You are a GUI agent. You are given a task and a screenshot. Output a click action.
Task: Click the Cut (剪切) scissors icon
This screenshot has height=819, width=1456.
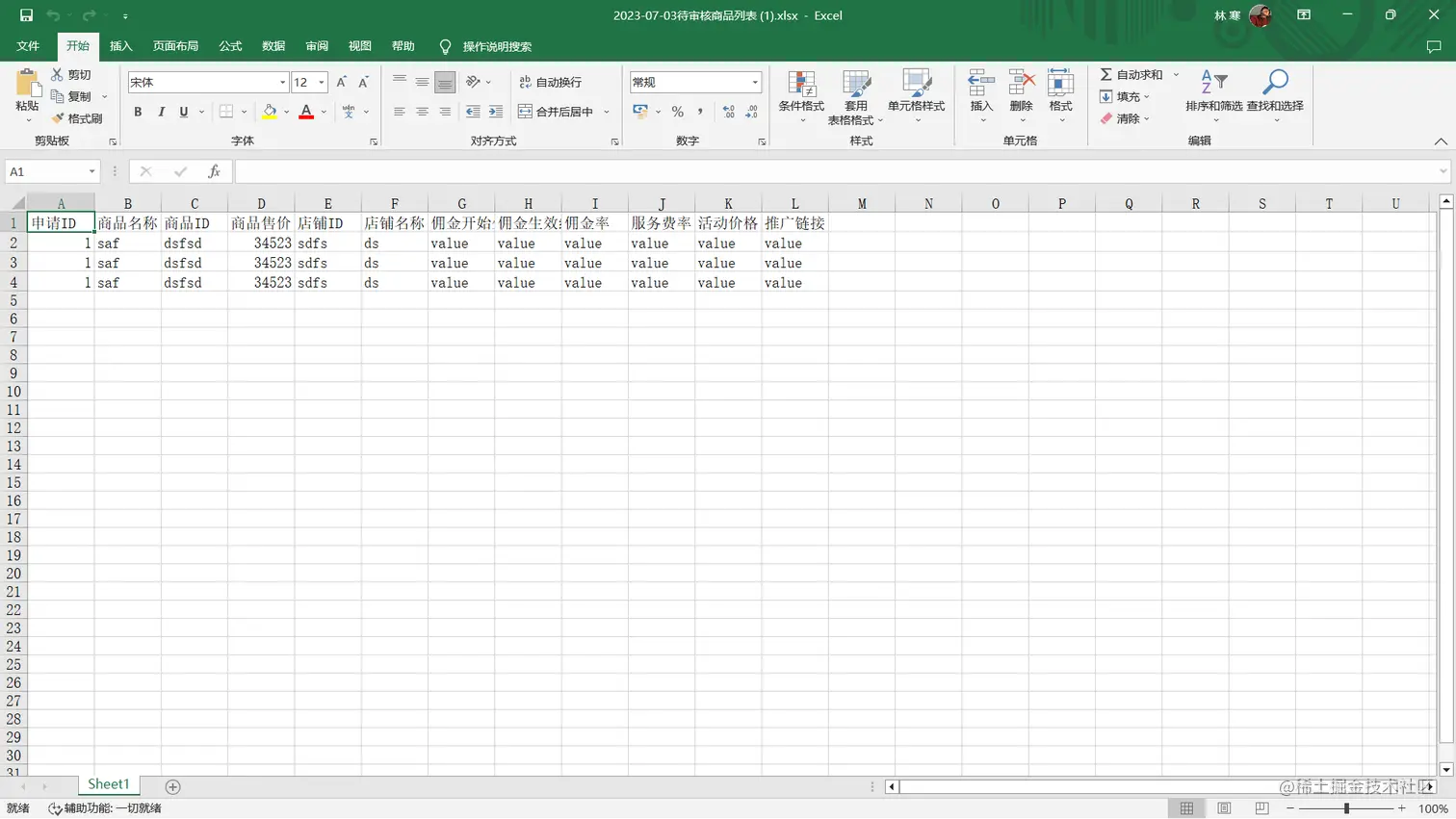(57, 74)
